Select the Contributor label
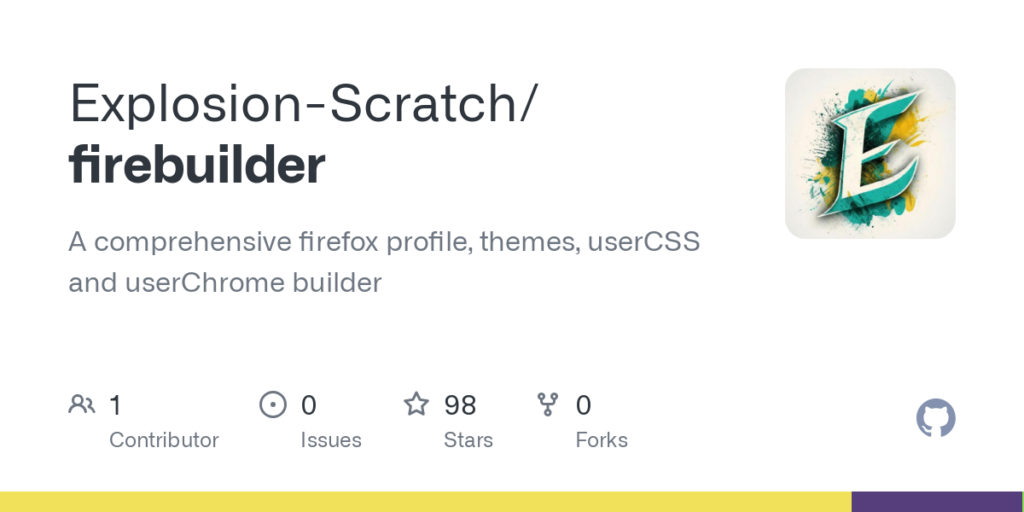The height and width of the screenshot is (512, 1024). 164,440
